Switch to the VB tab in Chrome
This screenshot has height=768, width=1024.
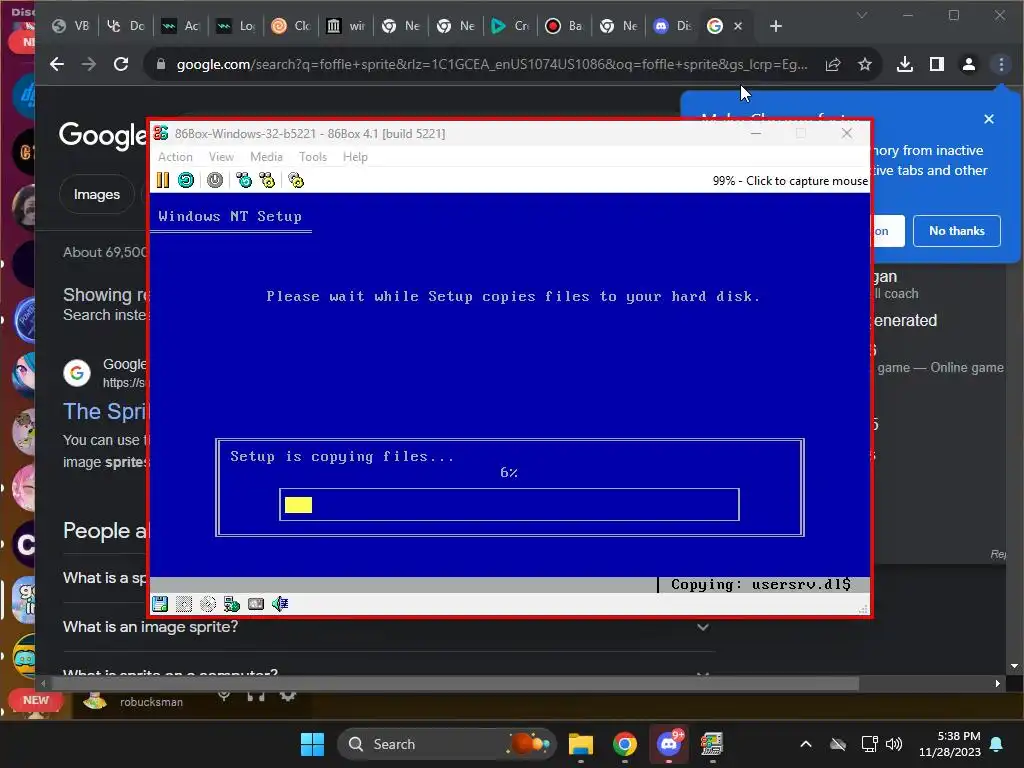click(71, 26)
